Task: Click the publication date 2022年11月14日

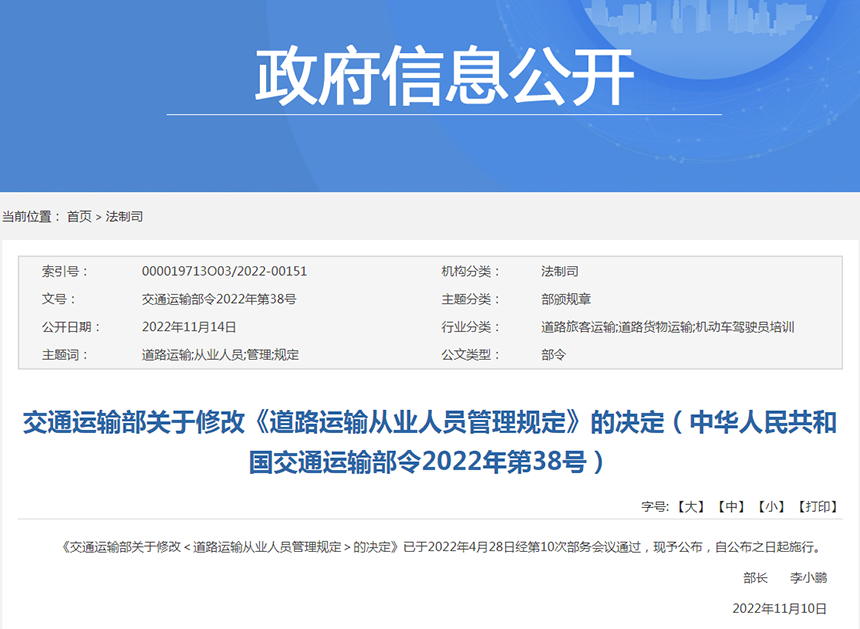Action: click(x=189, y=327)
